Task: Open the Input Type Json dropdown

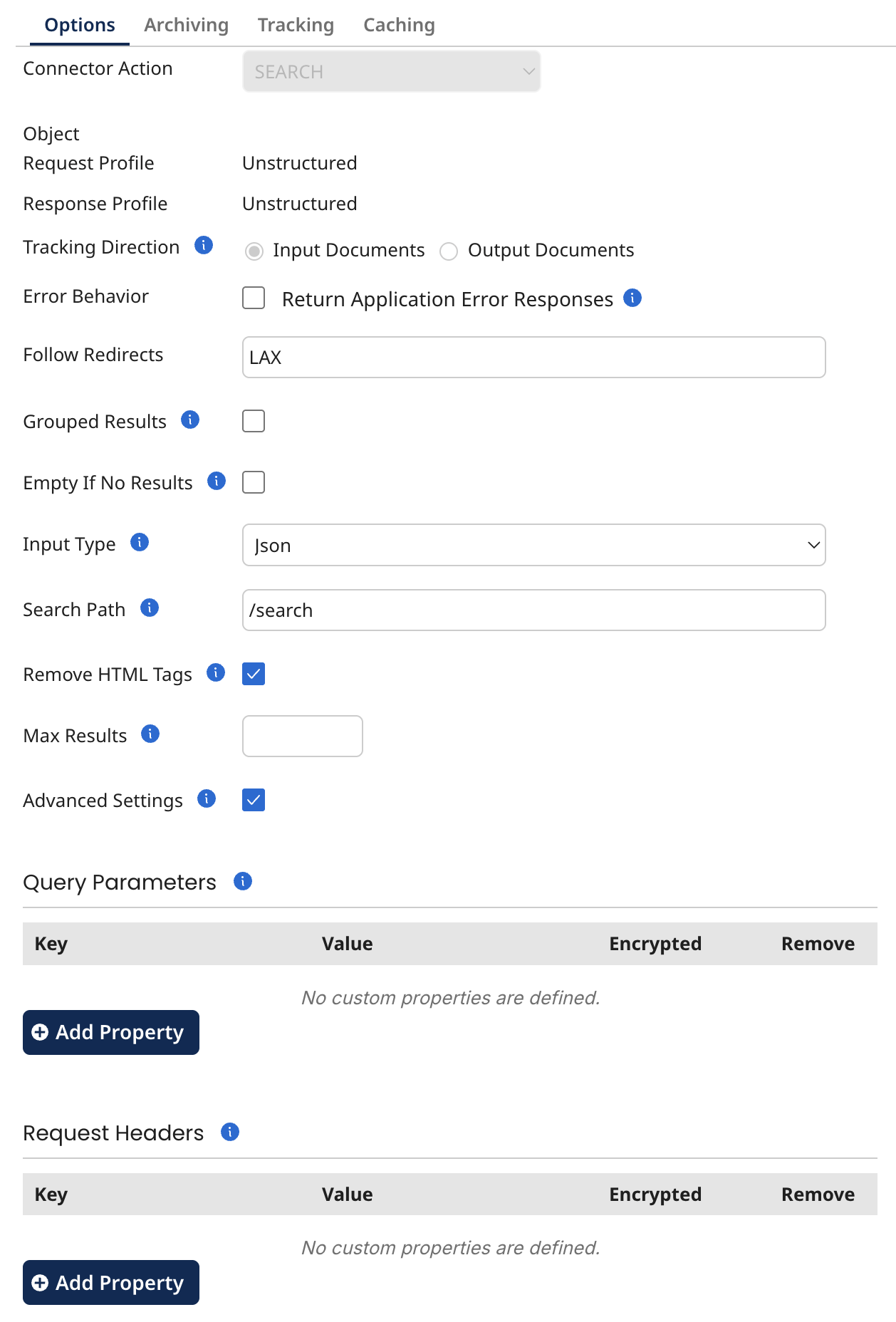Action: coord(533,546)
